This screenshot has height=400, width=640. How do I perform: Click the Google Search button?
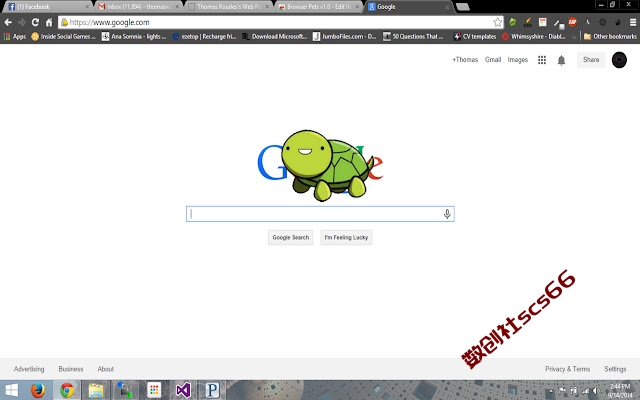pyautogui.click(x=291, y=238)
